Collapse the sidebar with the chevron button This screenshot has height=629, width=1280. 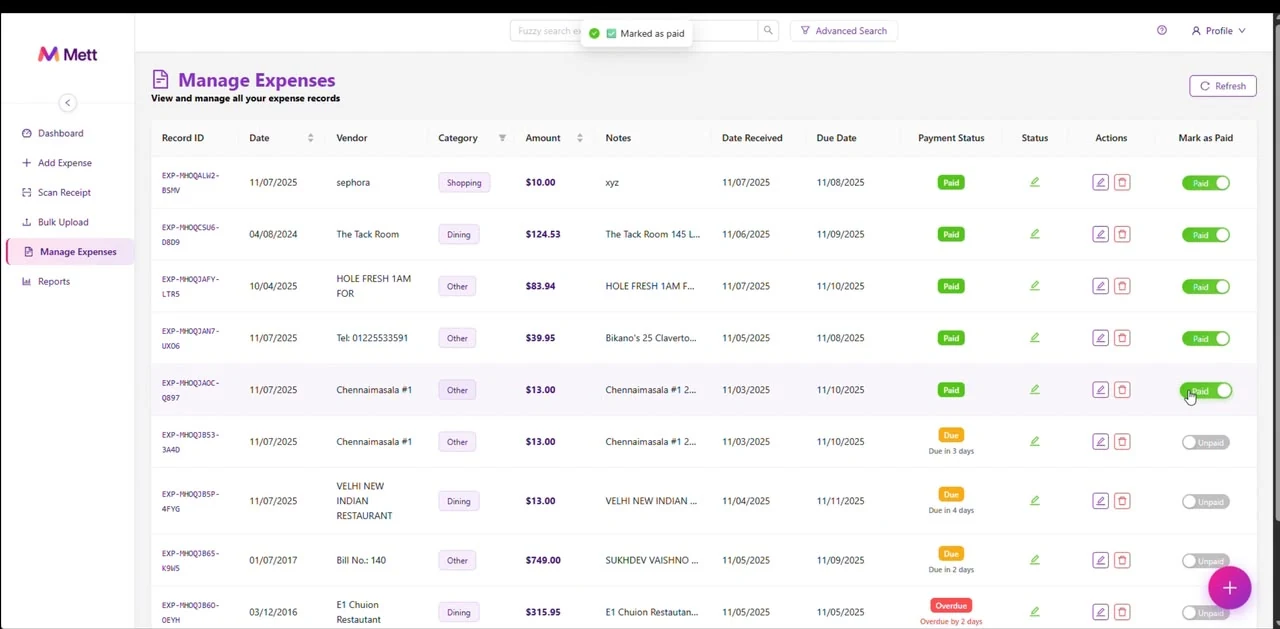[x=67, y=103]
